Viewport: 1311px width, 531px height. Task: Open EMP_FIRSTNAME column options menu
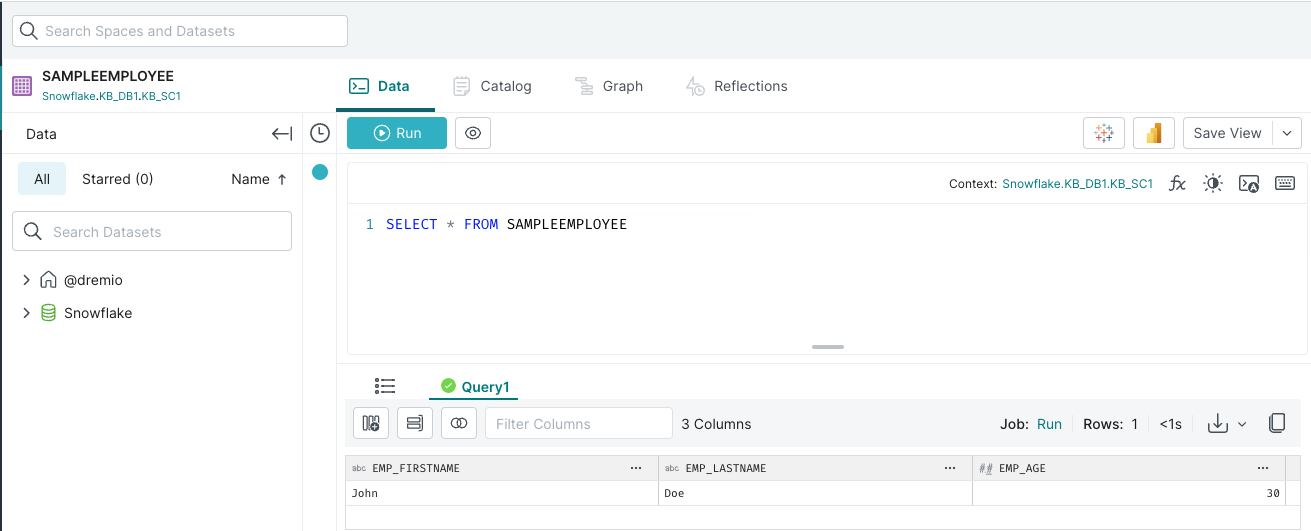click(637, 468)
